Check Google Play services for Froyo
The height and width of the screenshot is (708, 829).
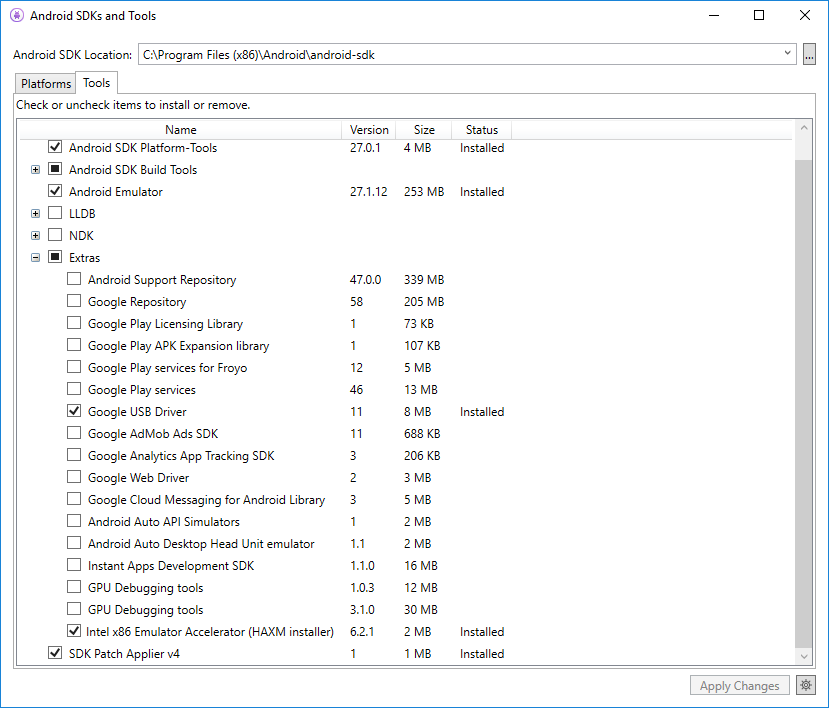(74, 366)
